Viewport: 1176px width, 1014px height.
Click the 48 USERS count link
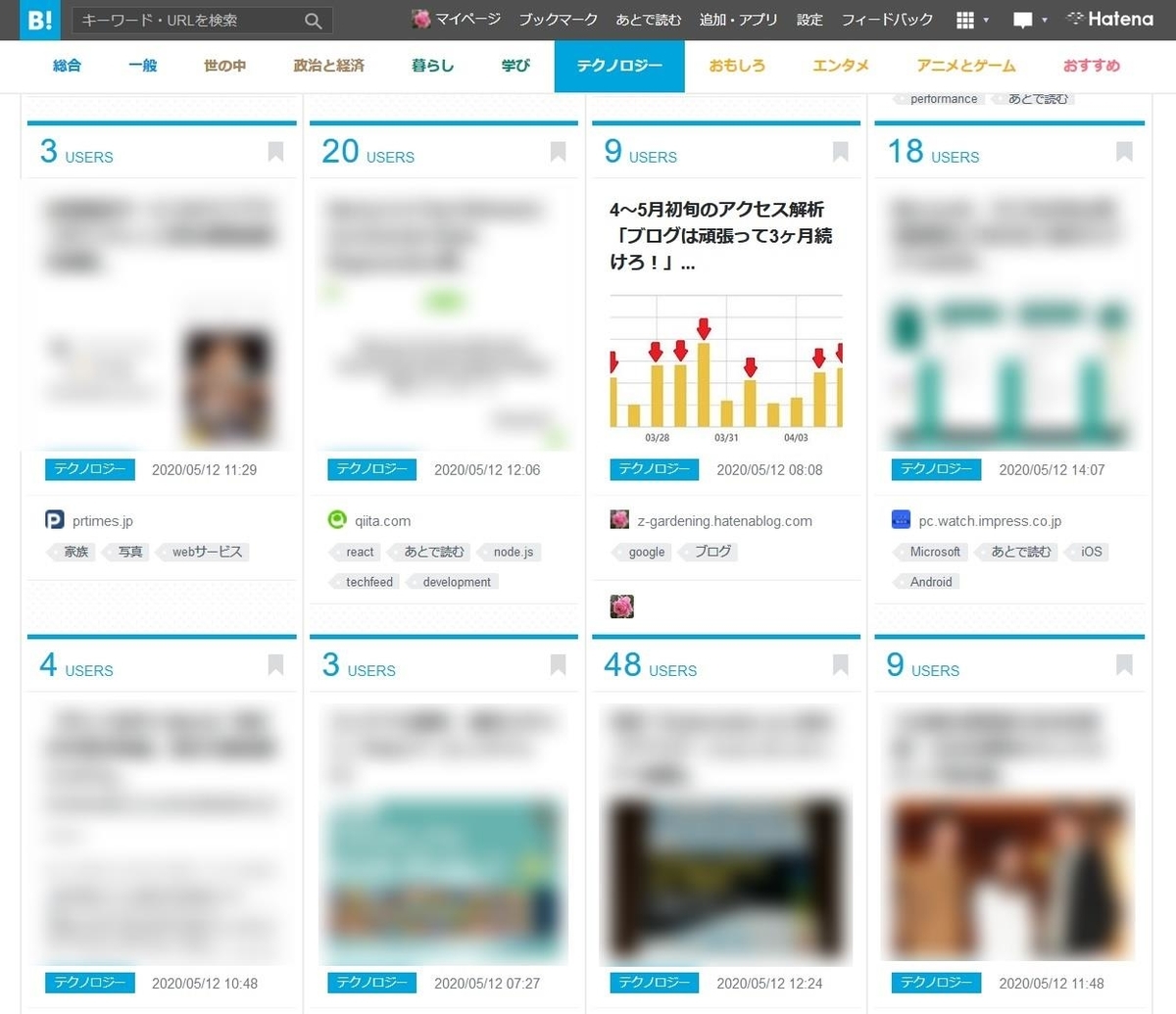click(650, 665)
